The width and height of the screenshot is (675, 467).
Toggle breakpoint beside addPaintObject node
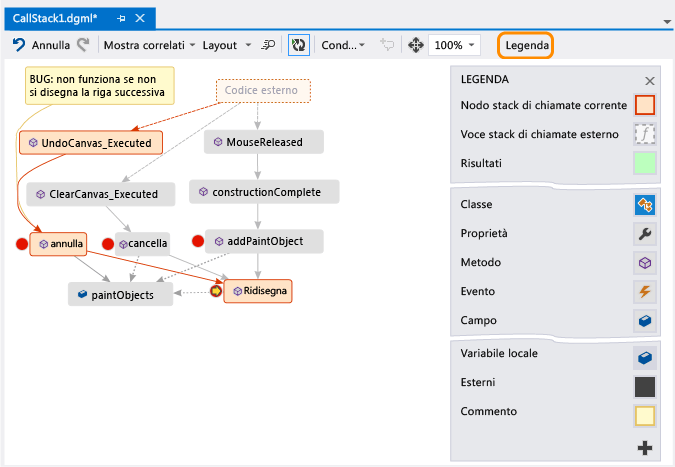198,240
